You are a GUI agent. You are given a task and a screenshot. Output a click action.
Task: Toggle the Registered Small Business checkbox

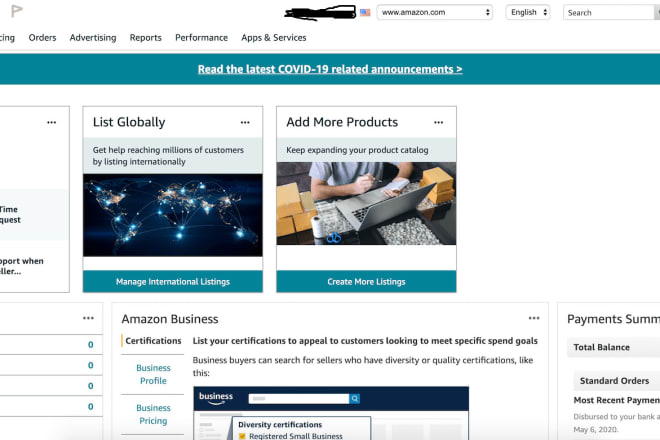(242, 436)
